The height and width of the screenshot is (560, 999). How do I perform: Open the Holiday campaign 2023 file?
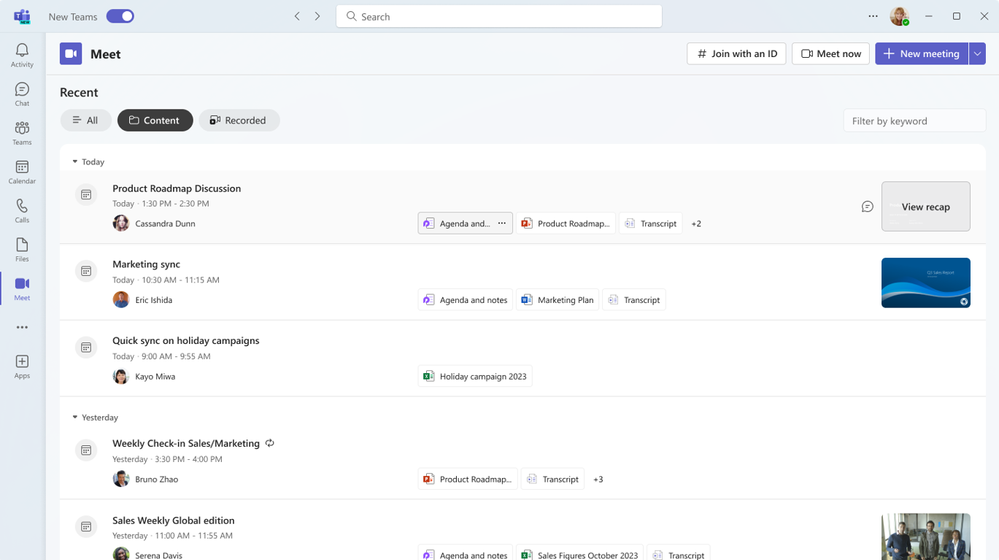(475, 376)
